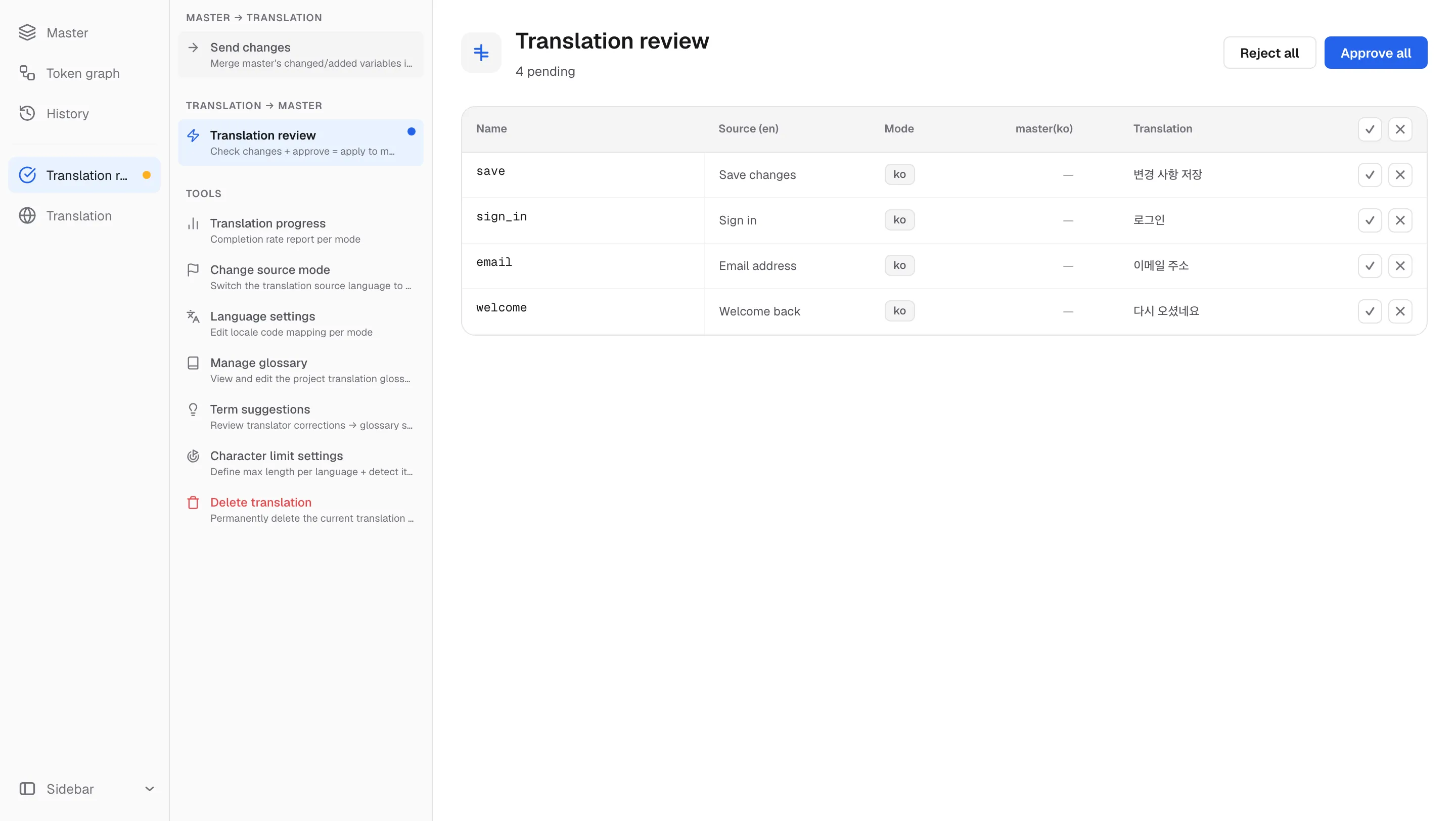The height and width of the screenshot is (821, 1456).
Task: Open Term suggestions tool
Action: 301,417
